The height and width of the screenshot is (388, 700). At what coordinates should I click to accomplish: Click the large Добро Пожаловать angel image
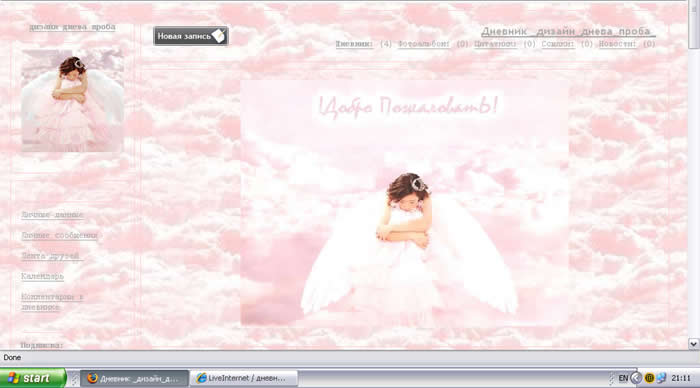[404, 203]
